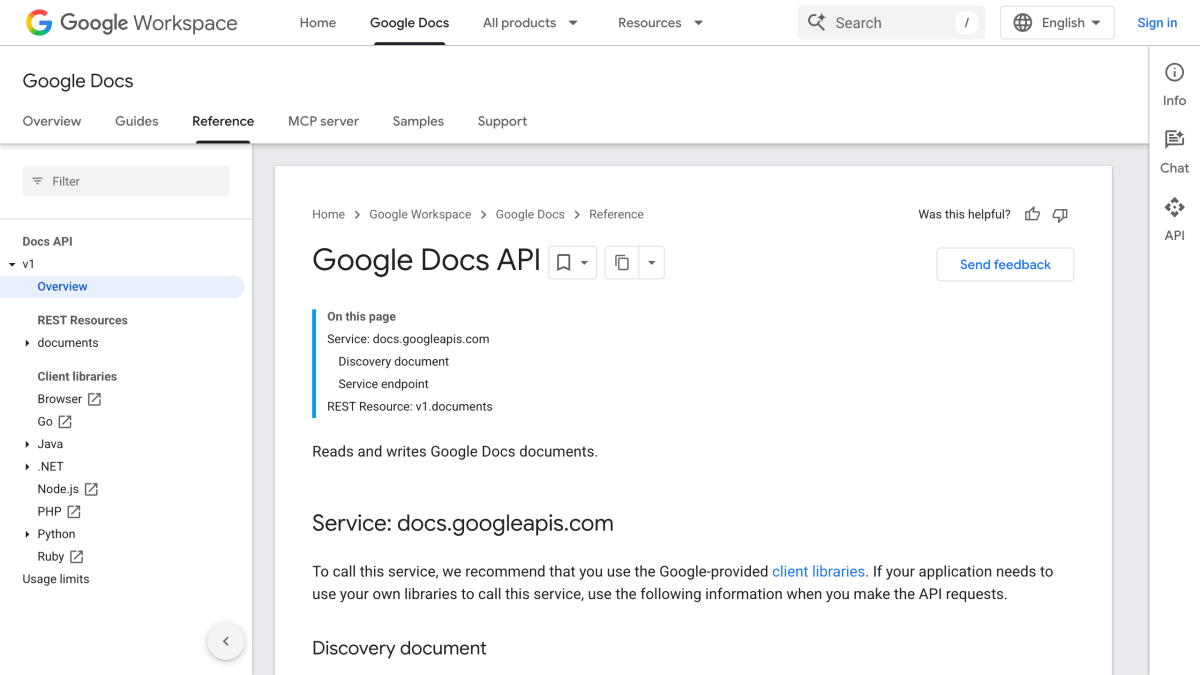Screen dimensions: 1200x675
Task: Collapse the v1 tree section
Action: [12, 265]
